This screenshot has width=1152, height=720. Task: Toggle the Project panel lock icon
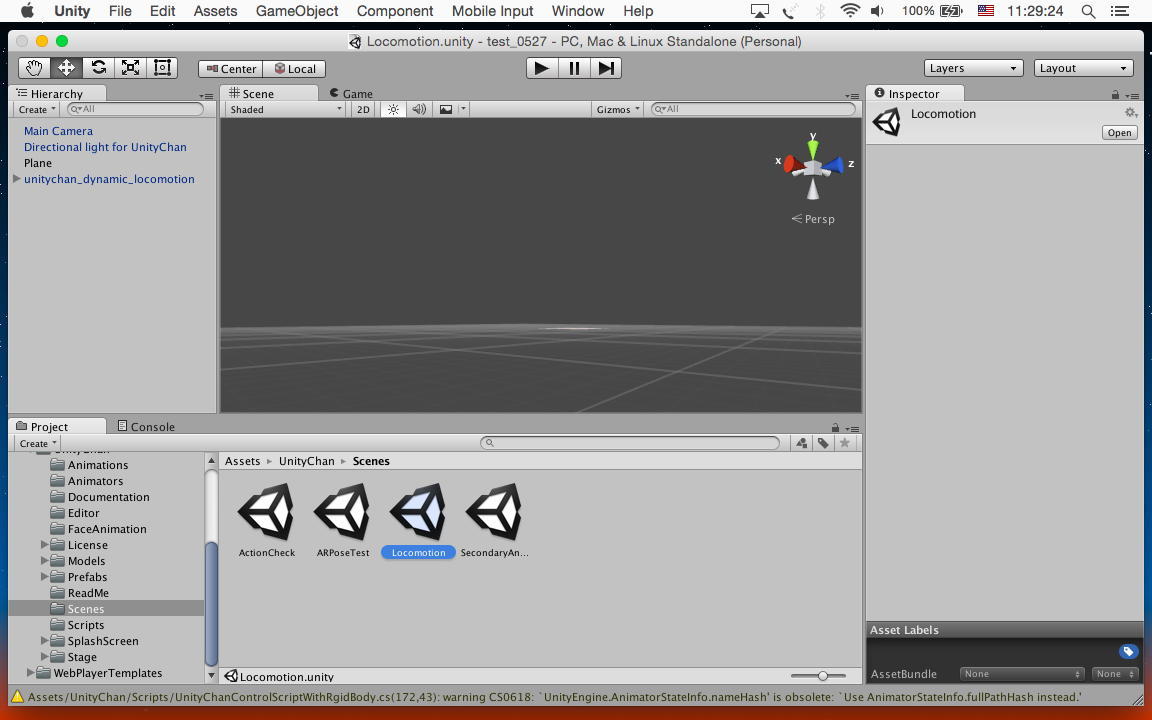coord(835,428)
